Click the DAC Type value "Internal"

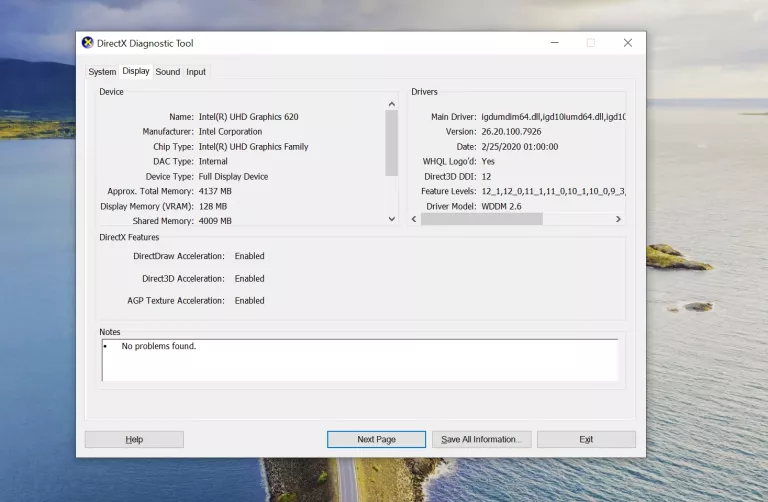tap(213, 161)
